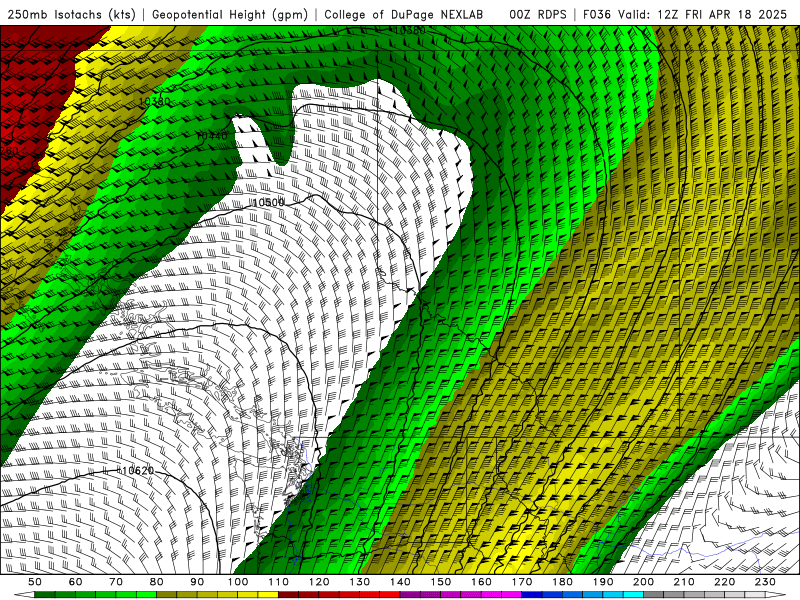This screenshot has height=600, width=800.
Task: Click the "Valid: 12Z FRI APR 18 2025" text
Action: pos(703,14)
